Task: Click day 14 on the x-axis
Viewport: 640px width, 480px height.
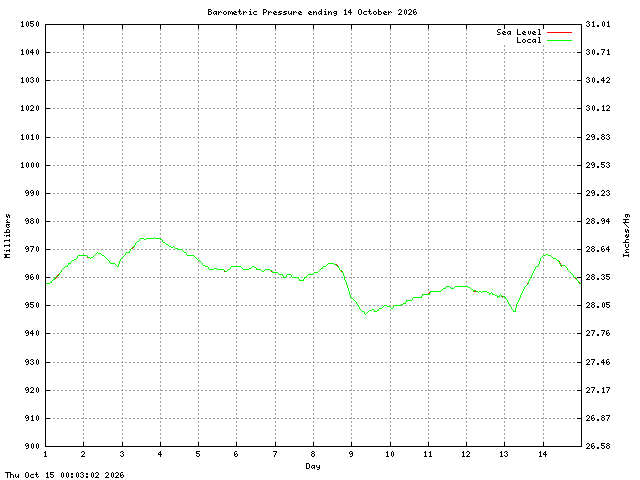Action: [x=542, y=454]
